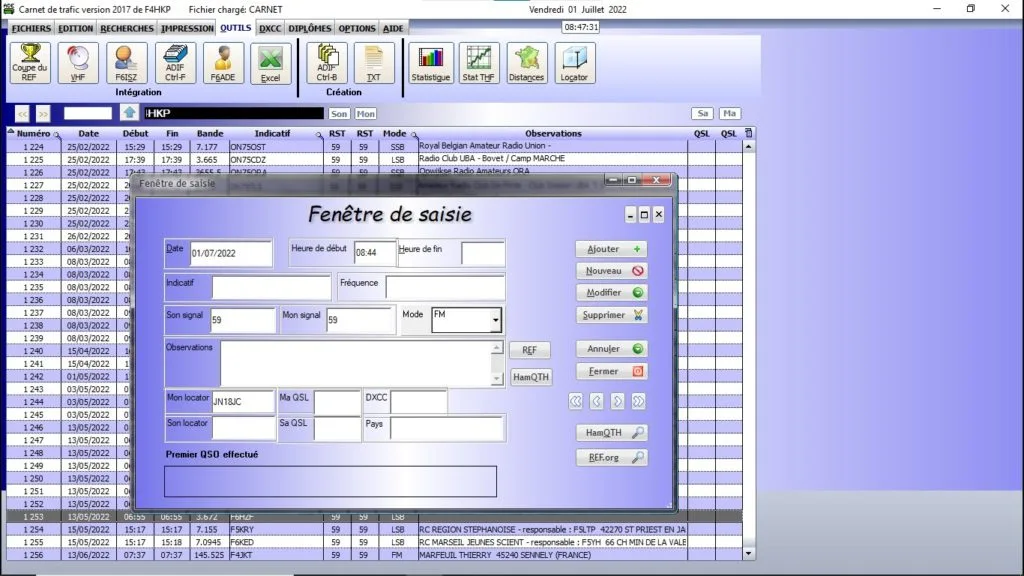Click the F6ISZ import icon
The height and width of the screenshot is (576, 1024).
coord(127,63)
